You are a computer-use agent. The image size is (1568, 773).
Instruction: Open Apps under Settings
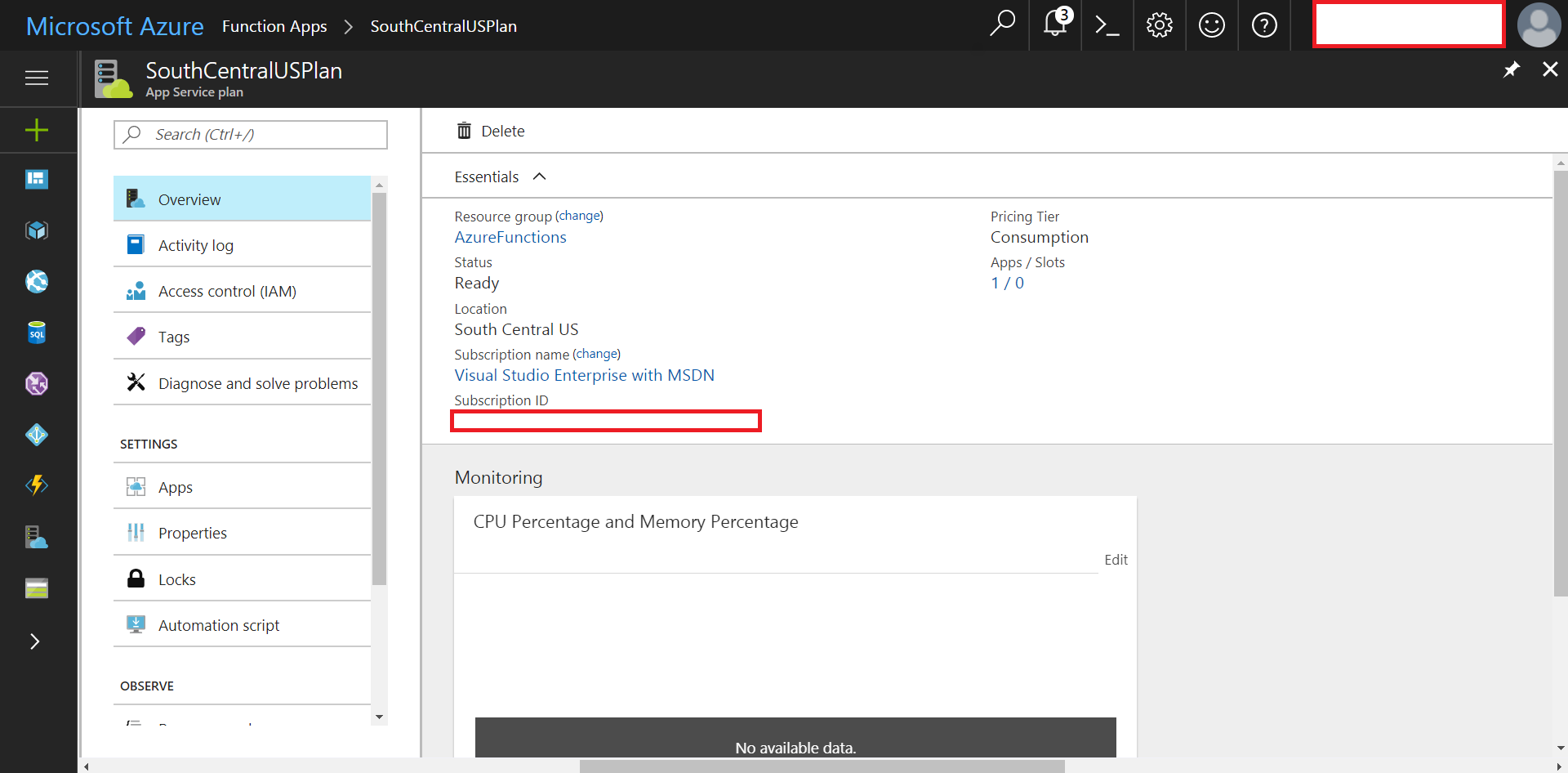(x=242, y=486)
